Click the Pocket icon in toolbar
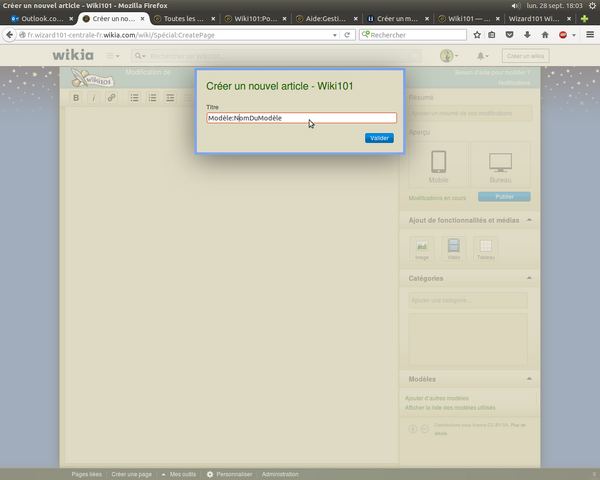 click(509, 35)
